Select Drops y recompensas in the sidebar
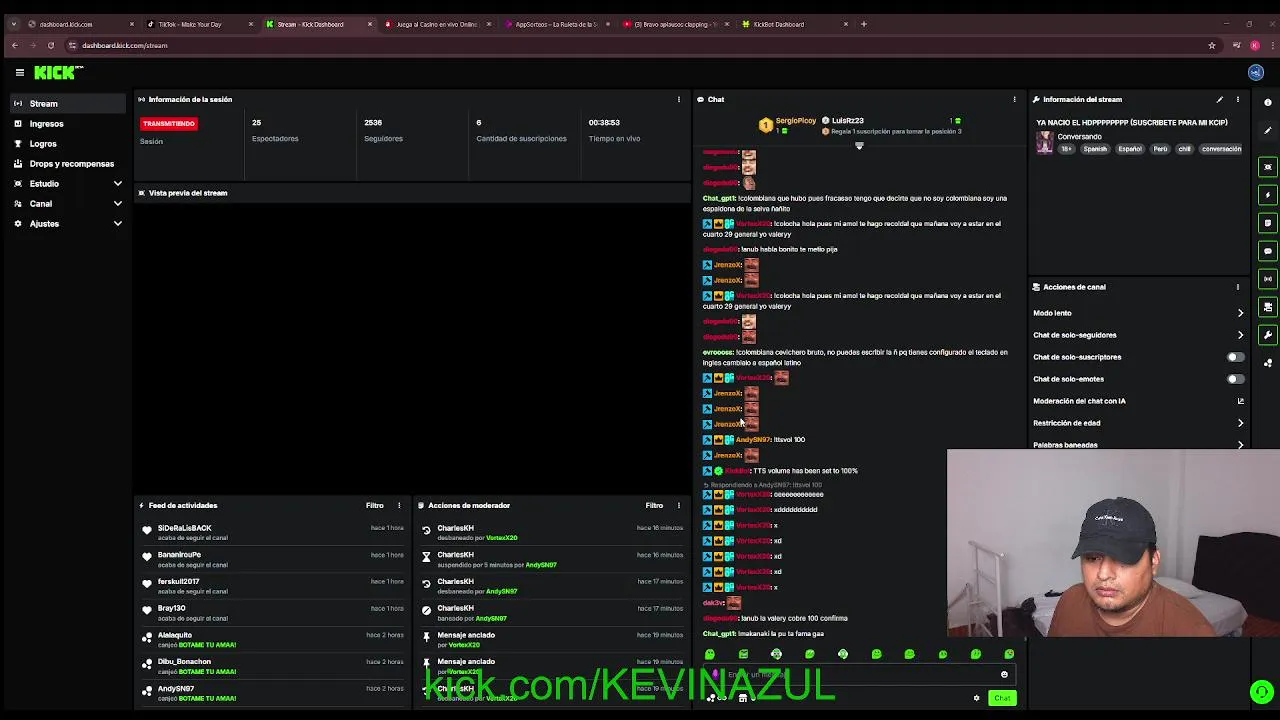 coord(68,164)
